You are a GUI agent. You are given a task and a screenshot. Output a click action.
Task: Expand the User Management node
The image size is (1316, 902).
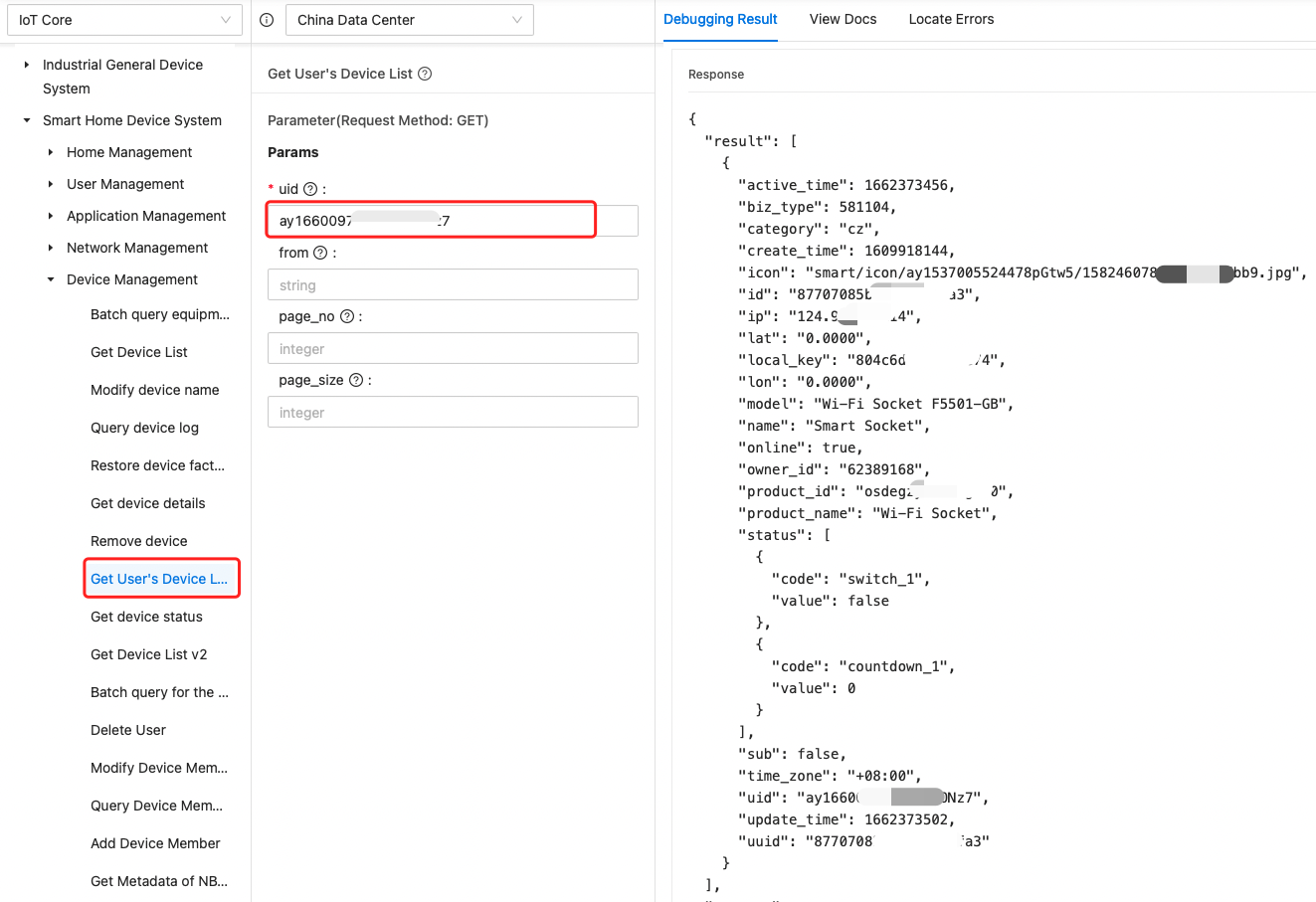[51, 184]
